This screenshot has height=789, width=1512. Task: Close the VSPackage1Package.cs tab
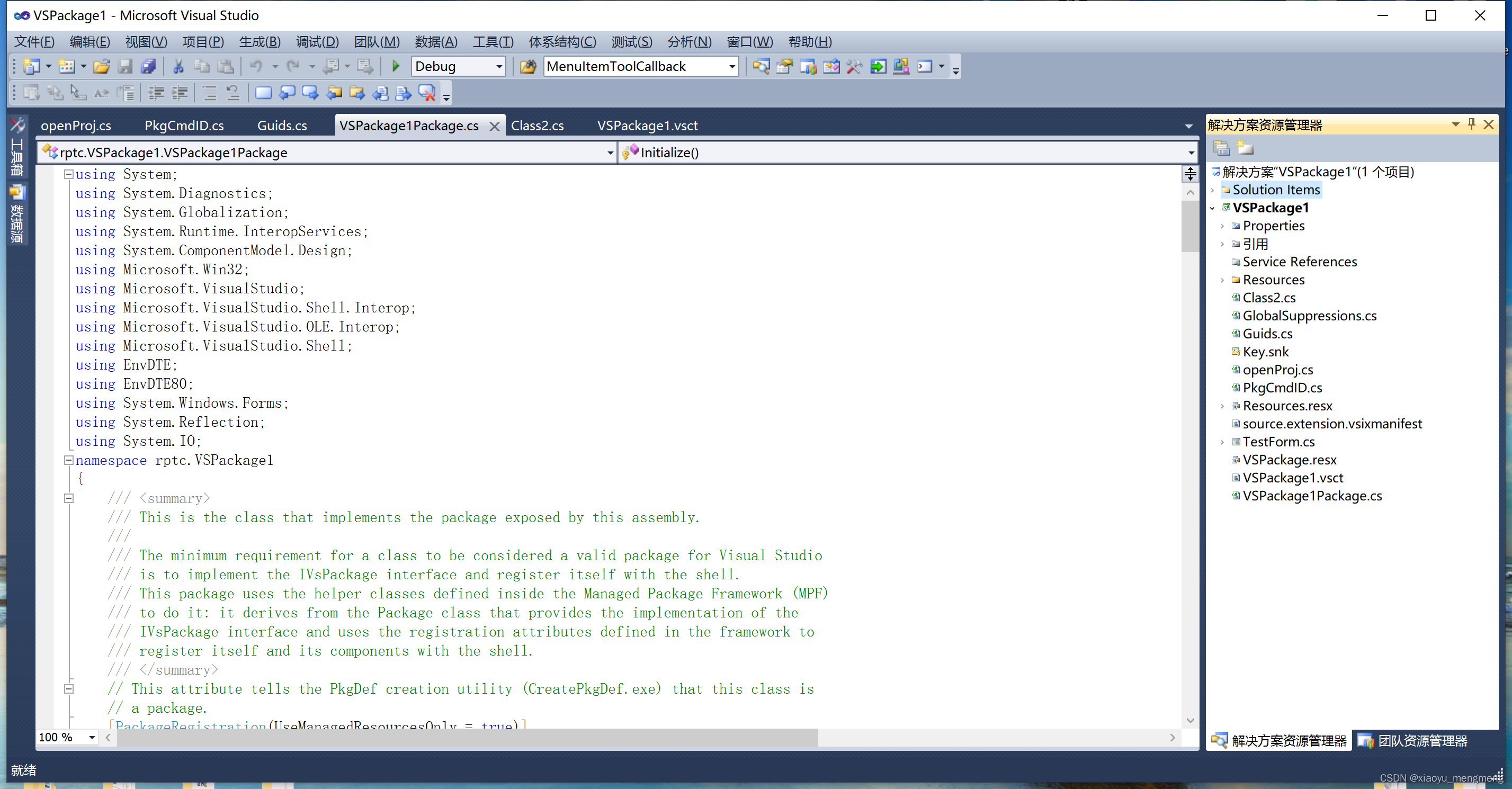[x=494, y=125]
